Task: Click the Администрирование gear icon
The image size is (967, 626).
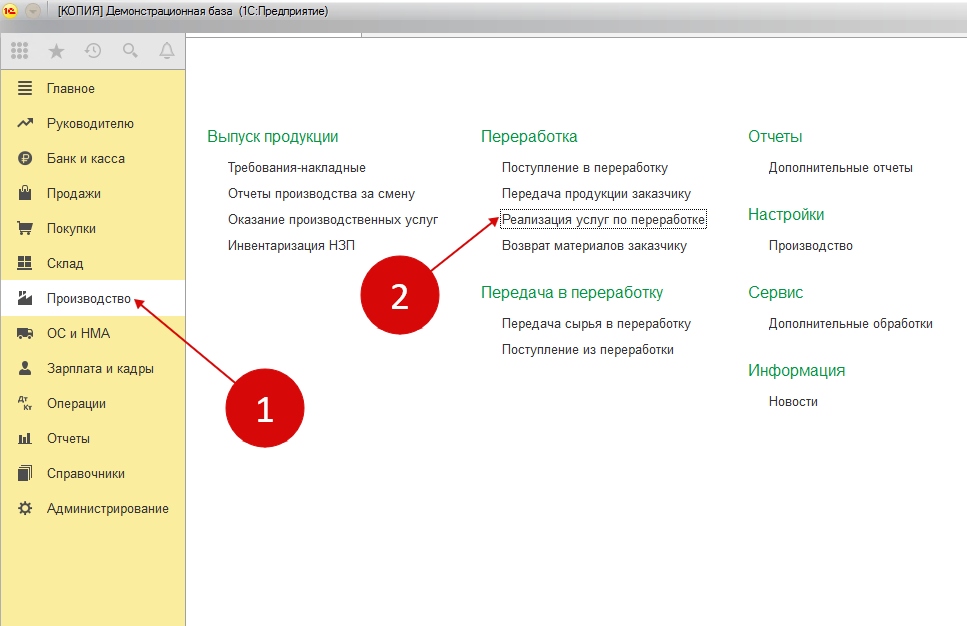Action: [x=25, y=508]
